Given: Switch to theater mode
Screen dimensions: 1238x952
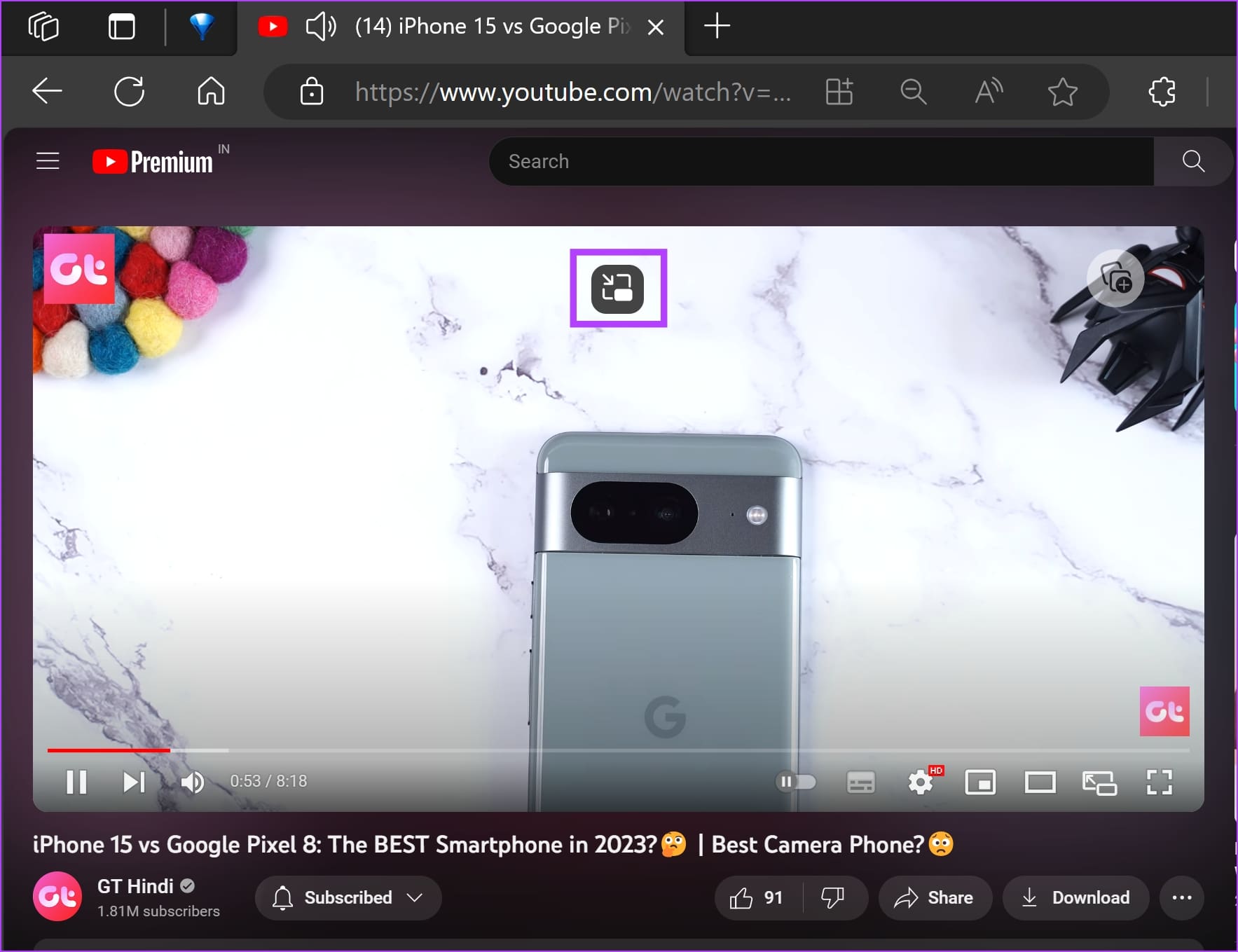Looking at the screenshot, I should pos(1040,782).
